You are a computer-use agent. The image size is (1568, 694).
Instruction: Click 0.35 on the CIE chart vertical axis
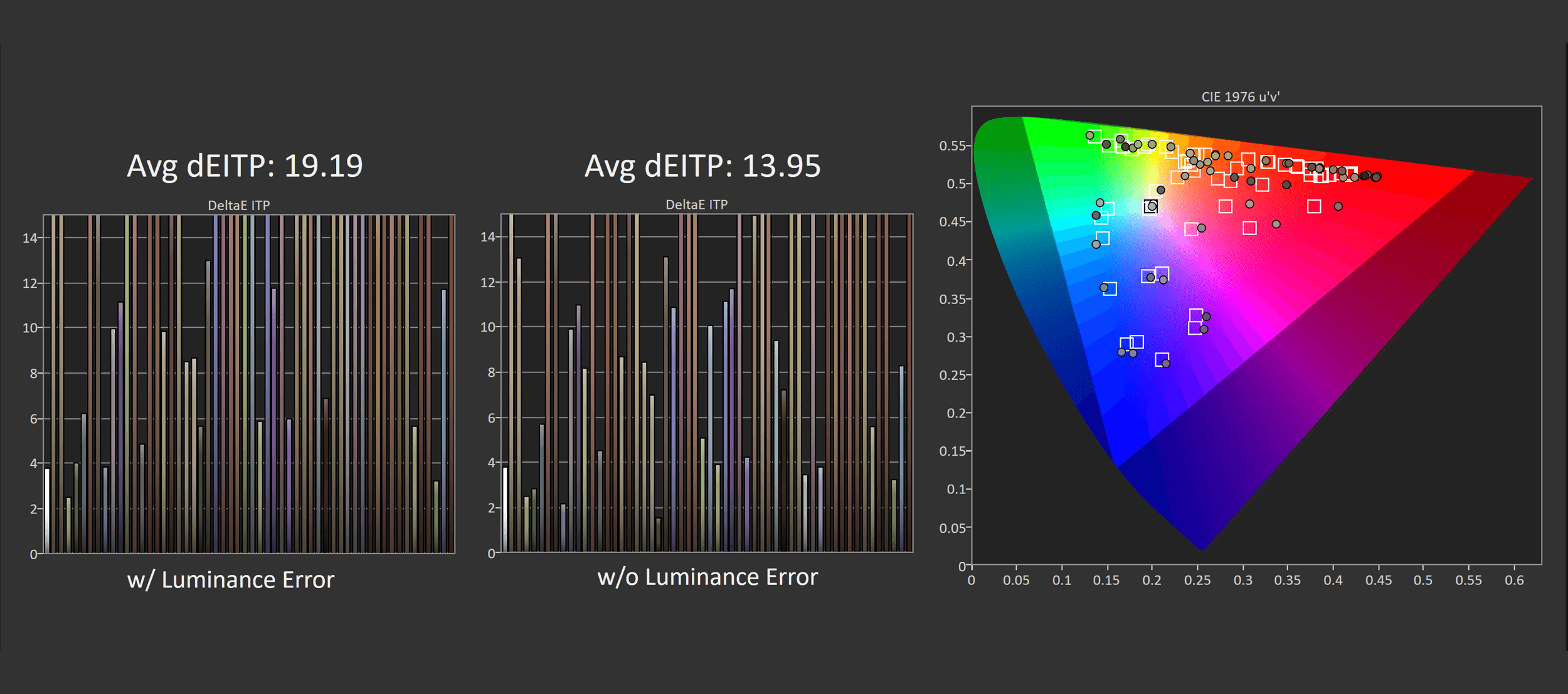coord(952,299)
